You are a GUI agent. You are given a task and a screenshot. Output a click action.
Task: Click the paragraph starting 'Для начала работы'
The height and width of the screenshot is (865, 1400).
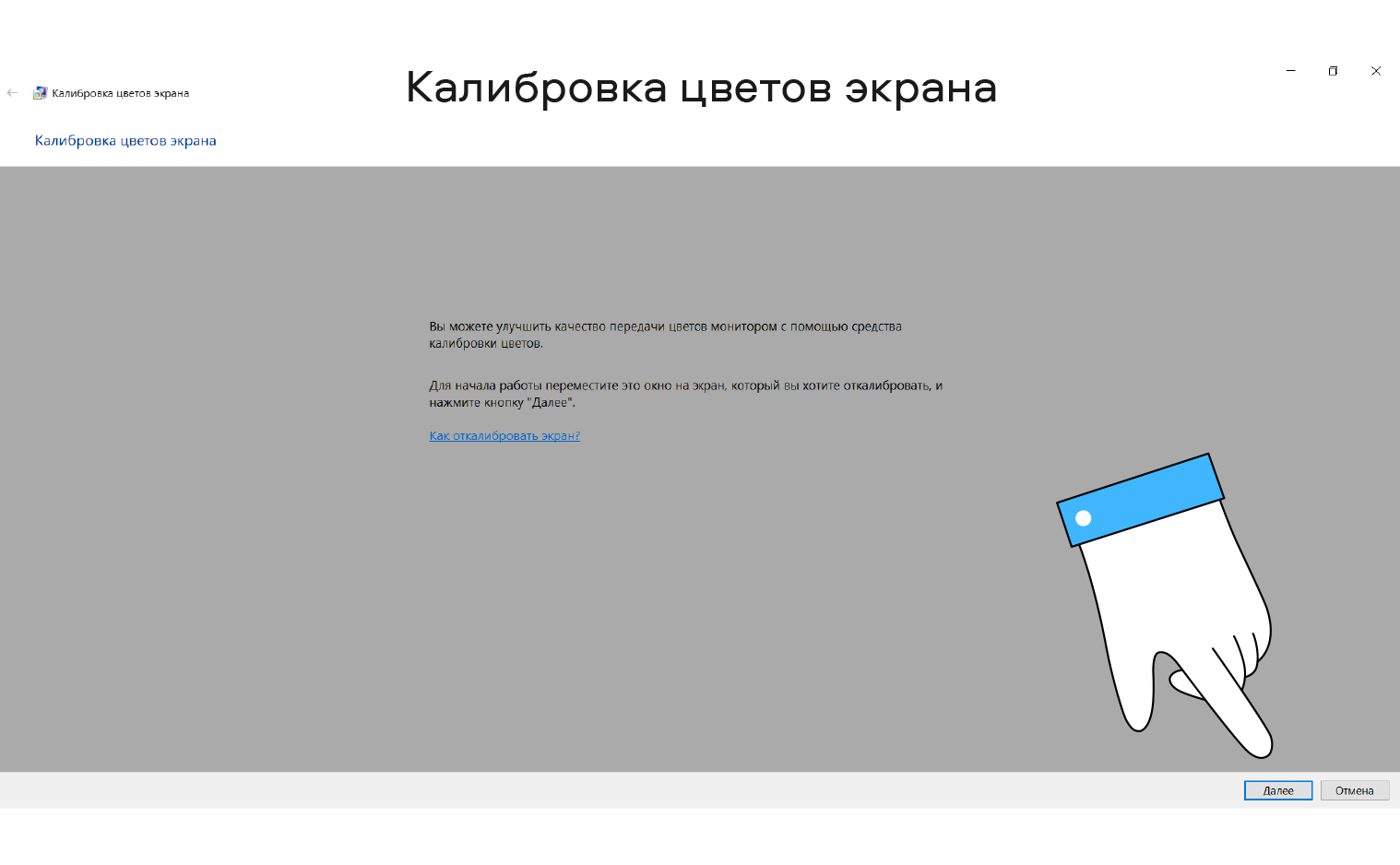coord(684,394)
